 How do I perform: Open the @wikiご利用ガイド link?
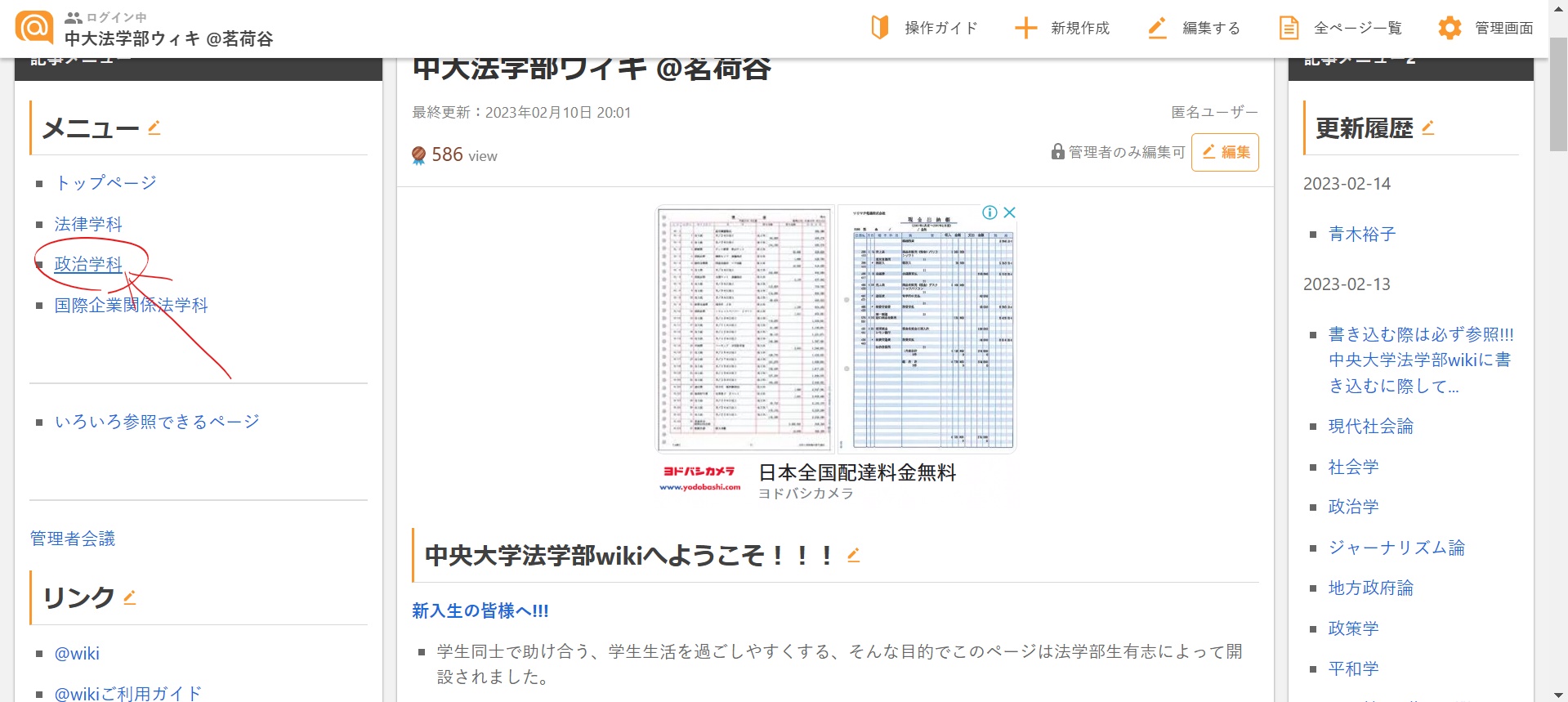(x=127, y=694)
